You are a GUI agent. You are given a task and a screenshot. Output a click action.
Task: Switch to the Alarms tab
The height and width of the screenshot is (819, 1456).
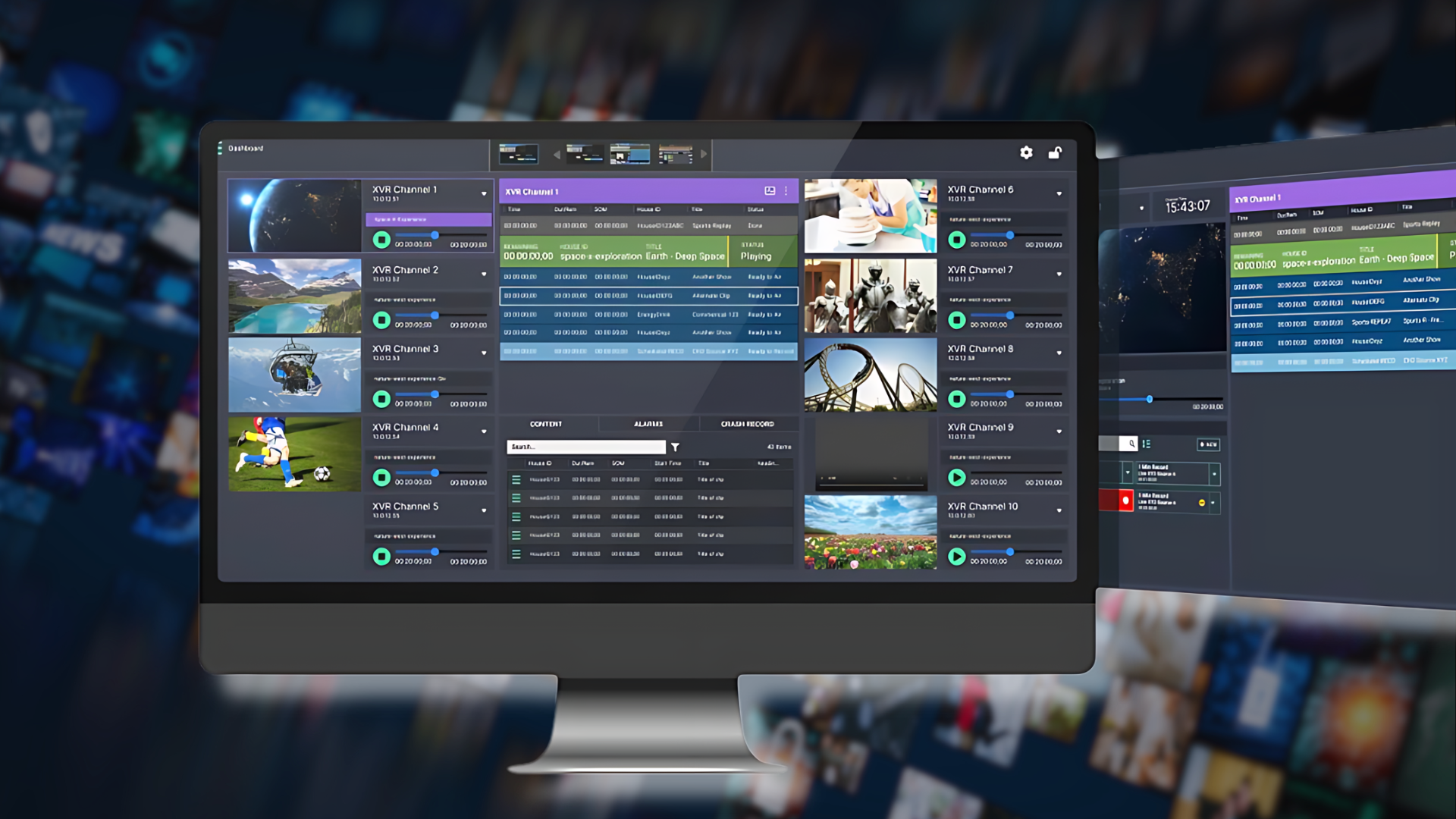[648, 424]
